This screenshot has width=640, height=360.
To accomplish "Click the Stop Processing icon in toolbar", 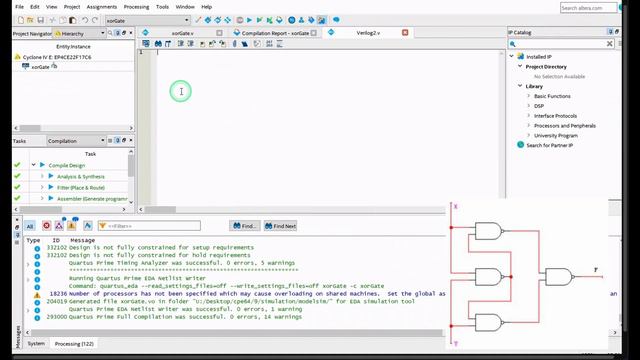I will tap(240, 20).
